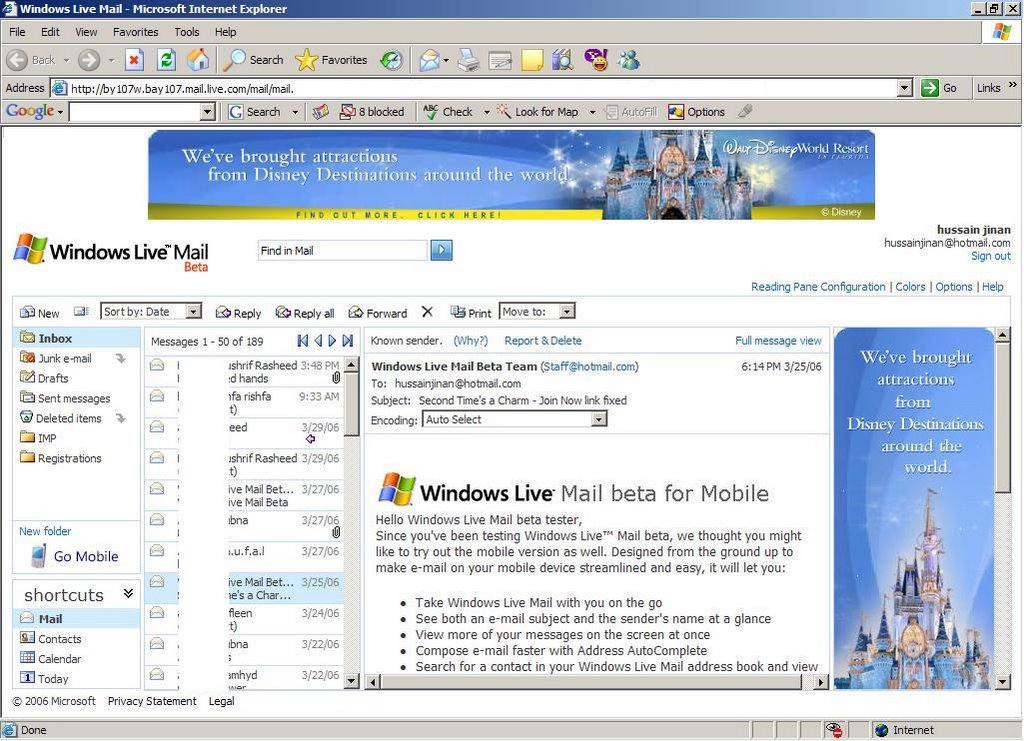Click the attachment paperclip on the 3:48 PM message

[336, 378]
